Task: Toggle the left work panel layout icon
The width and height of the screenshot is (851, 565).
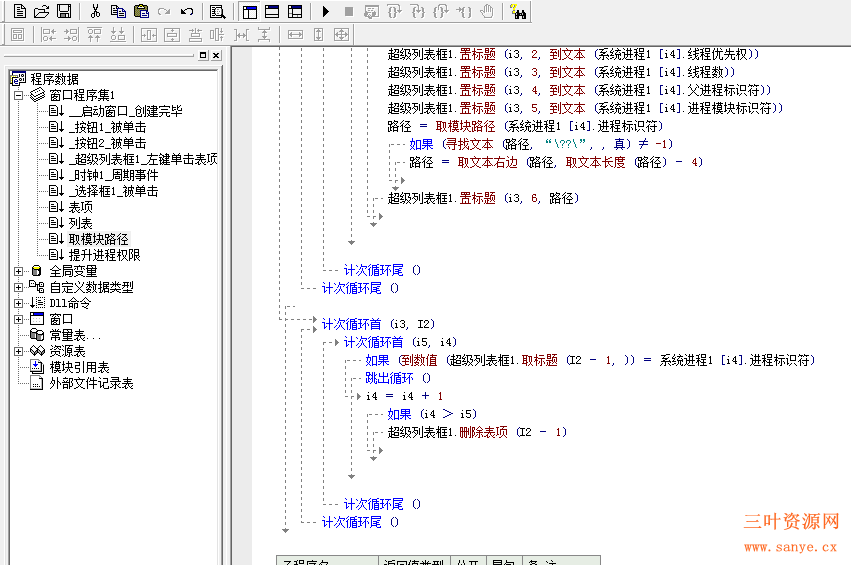Action: [x=250, y=11]
